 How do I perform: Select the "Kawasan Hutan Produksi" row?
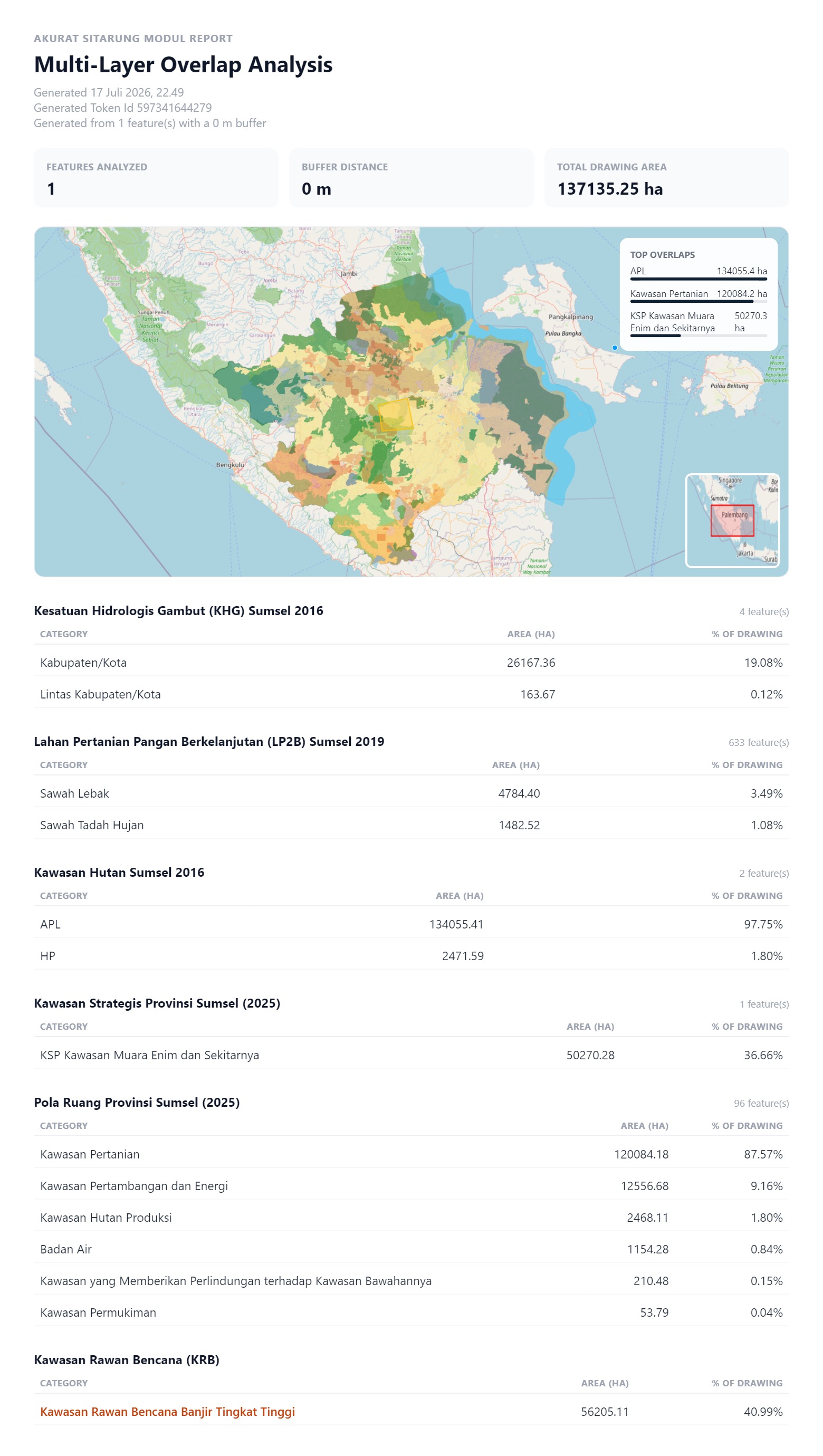point(411,1218)
